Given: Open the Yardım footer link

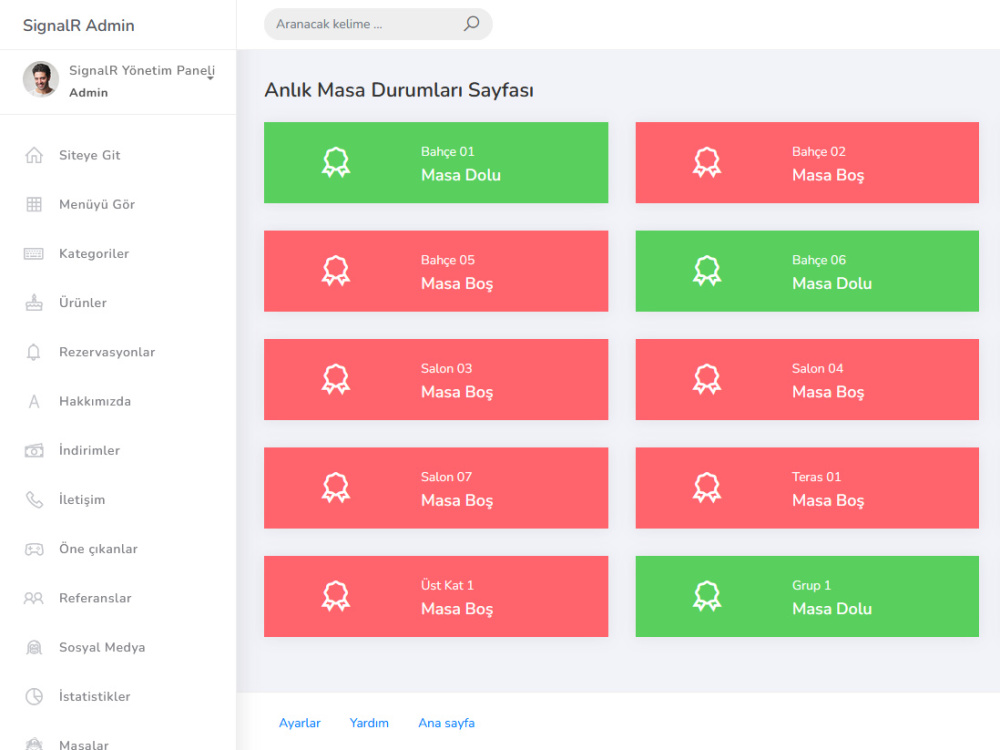Looking at the screenshot, I should point(369,723).
